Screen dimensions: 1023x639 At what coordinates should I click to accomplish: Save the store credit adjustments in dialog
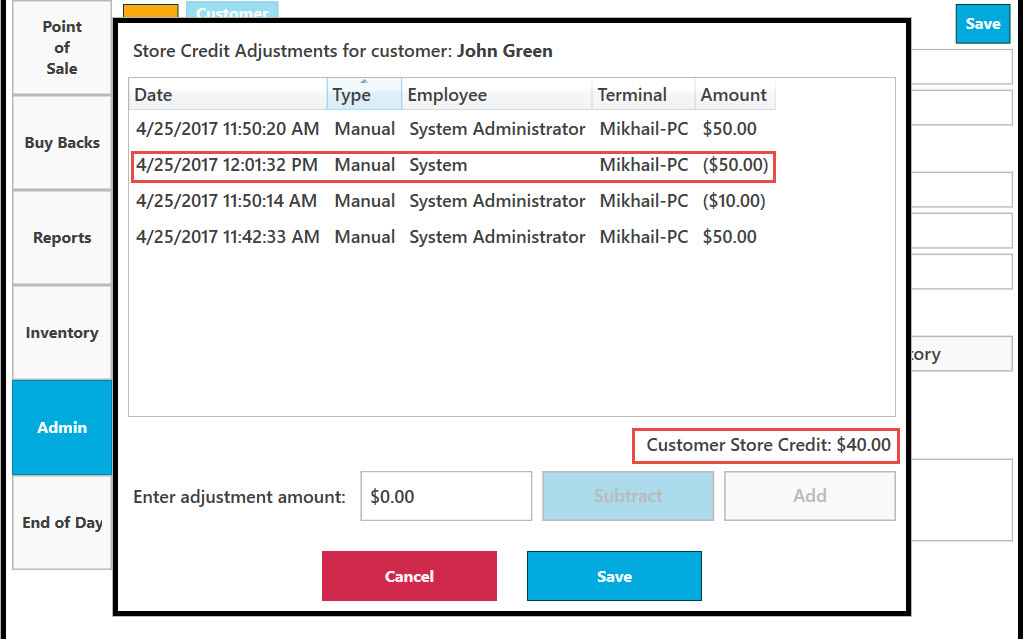pyautogui.click(x=614, y=576)
